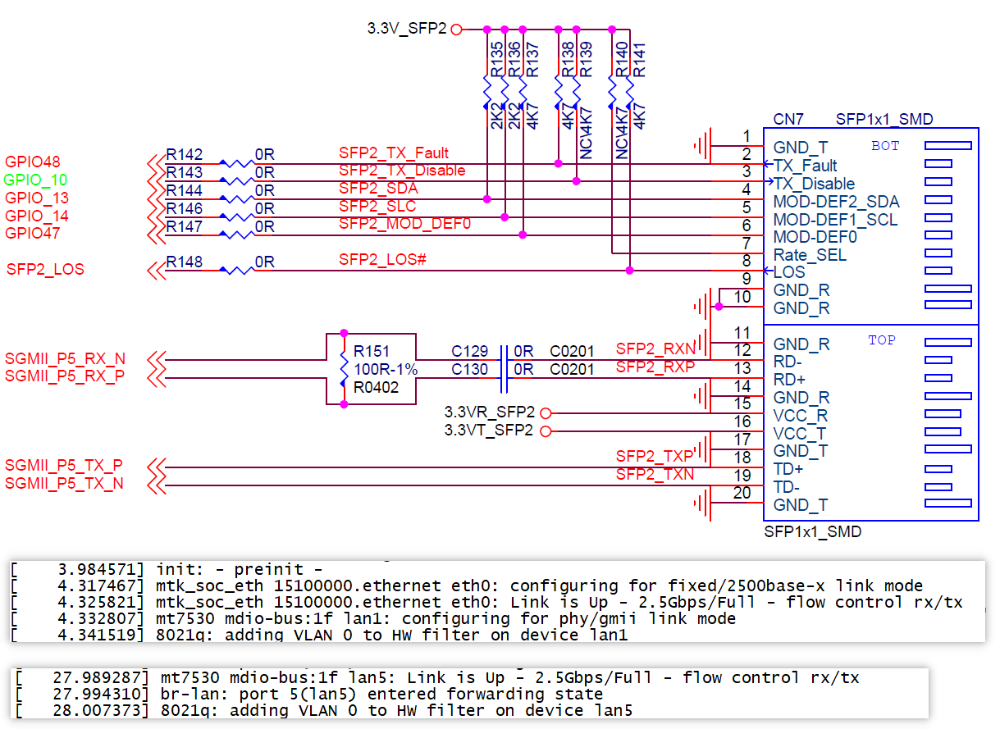The height and width of the screenshot is (729, 1000).
Task: Click the SFP2_TX_Fault net name
Action: (x=393, y=153)
